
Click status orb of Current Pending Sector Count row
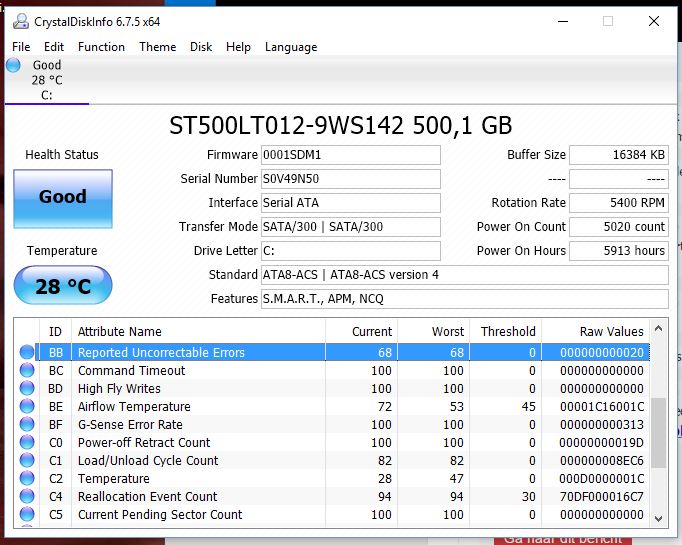point(27,514)
